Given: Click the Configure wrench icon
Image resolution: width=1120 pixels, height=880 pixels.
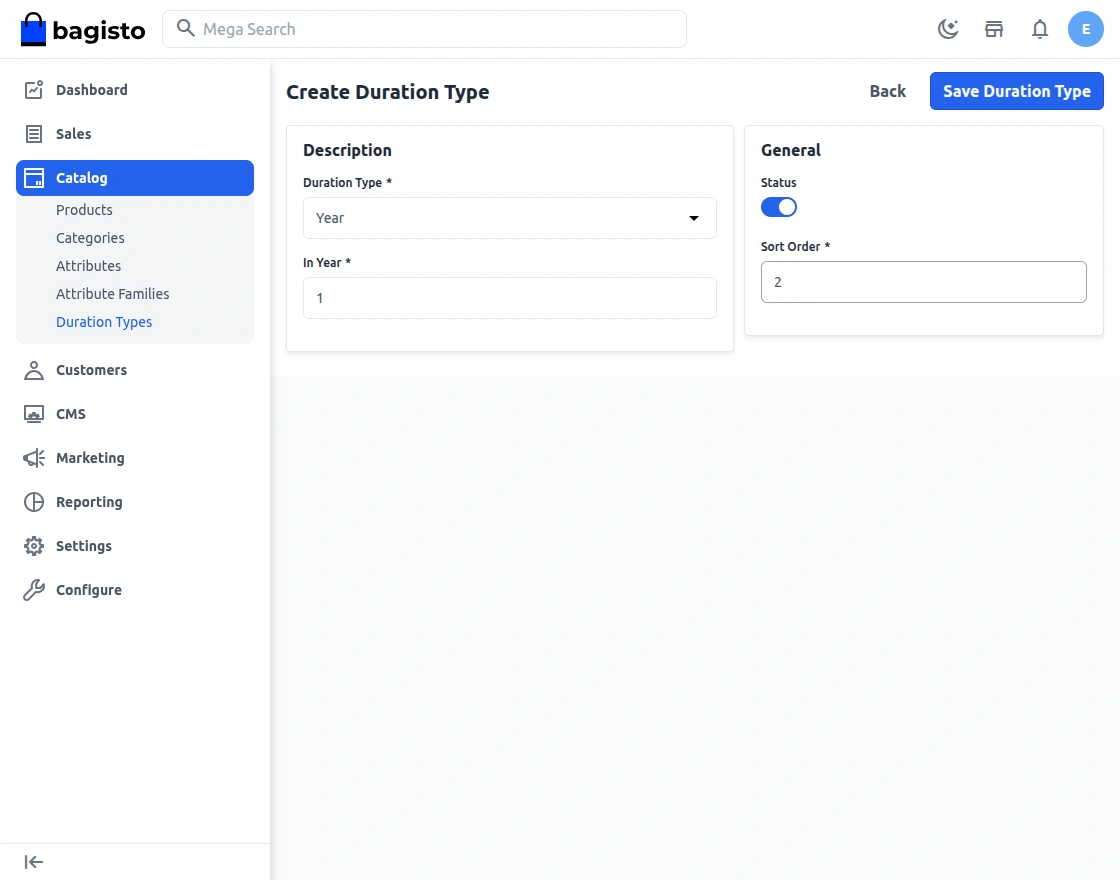Looking at the screenshot, I should (34, 590).
